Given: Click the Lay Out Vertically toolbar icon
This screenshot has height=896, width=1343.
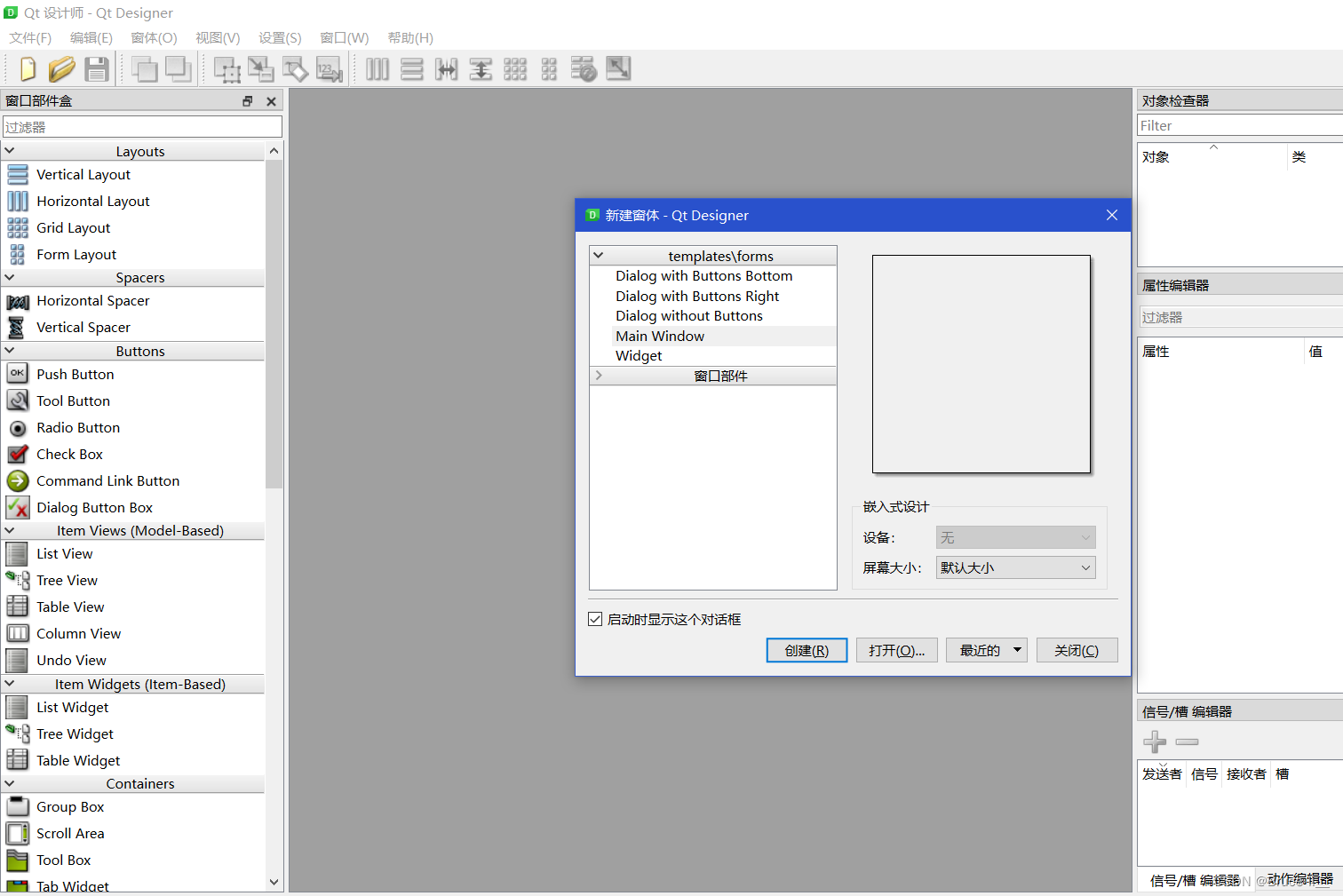Looking at the screenshot, I should [412, 68].
